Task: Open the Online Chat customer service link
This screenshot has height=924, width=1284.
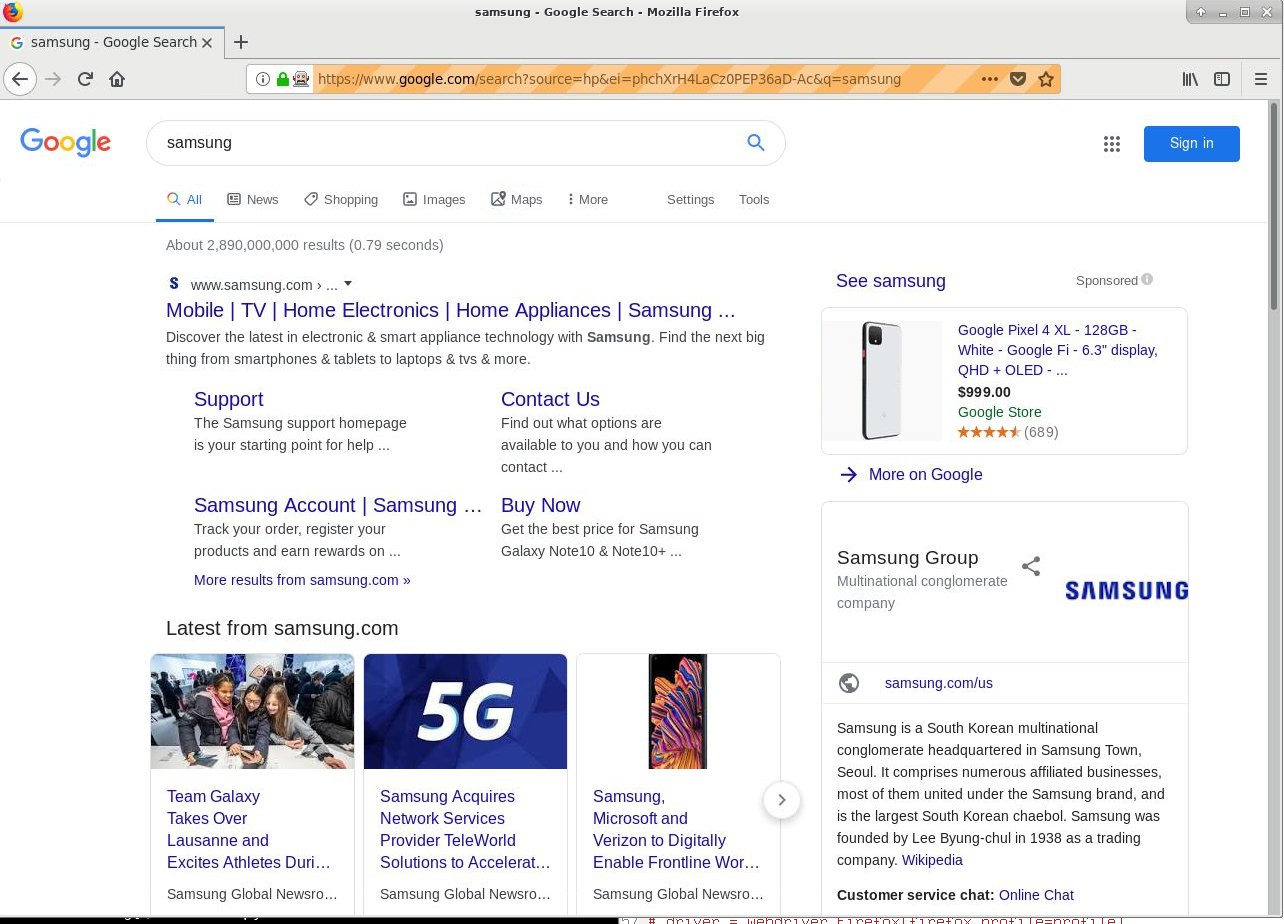Action: [x=1036, y=895]
